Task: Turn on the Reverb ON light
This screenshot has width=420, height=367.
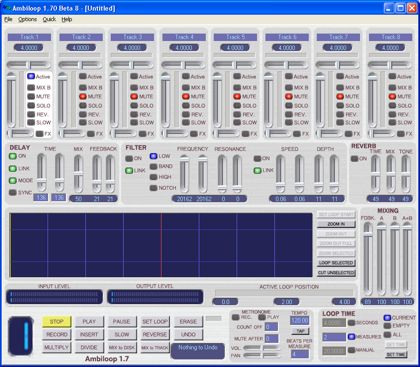Action: coord(355,159)
